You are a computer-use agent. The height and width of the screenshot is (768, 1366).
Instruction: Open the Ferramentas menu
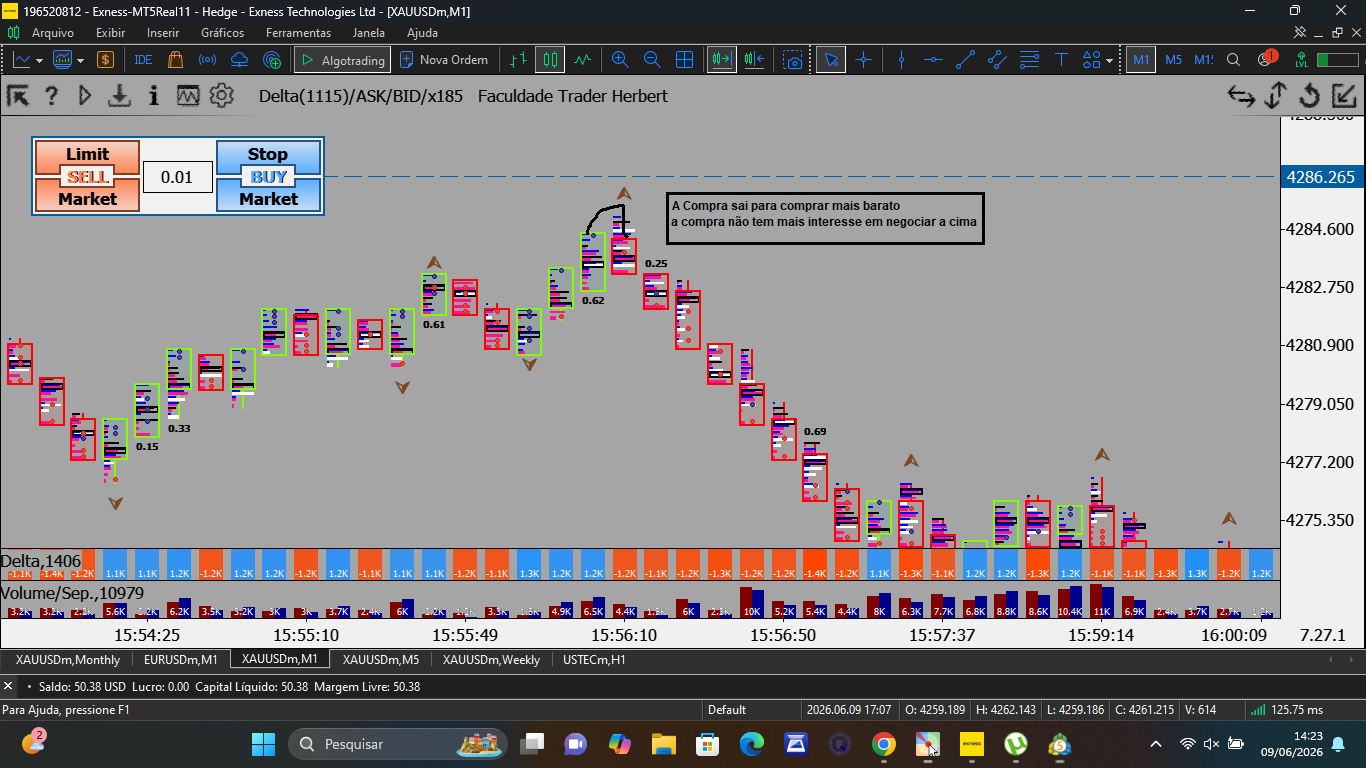tap(298, 33)
